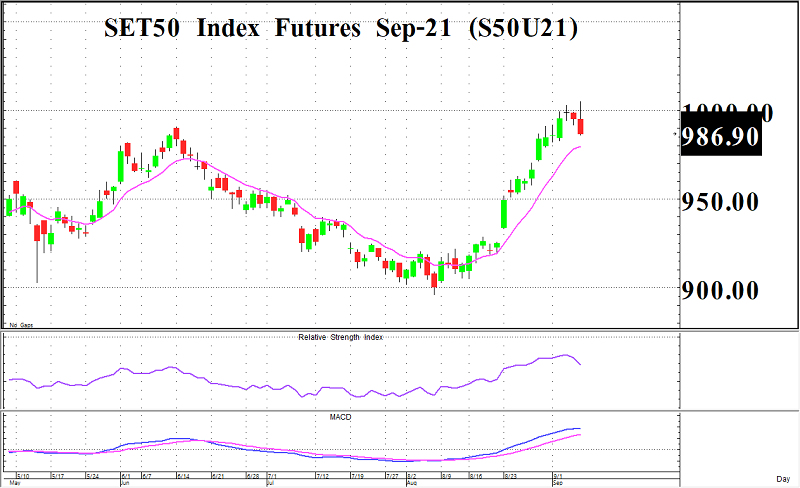The width and height of the screenshot is (800, 488).
Task: Select the 7/19 date axis label
Action: (x=357, y=476)
